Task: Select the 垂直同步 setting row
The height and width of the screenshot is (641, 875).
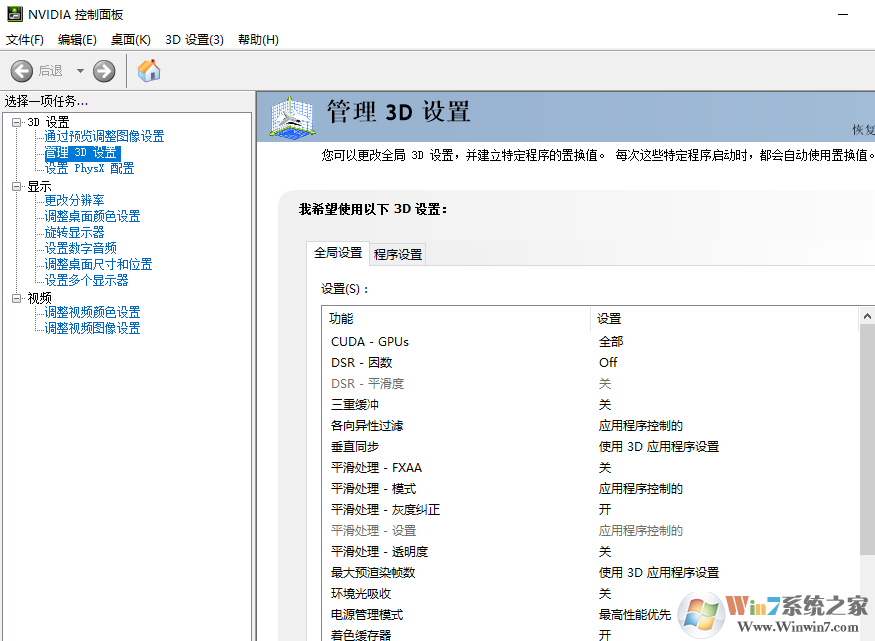Action: point(355,447)
